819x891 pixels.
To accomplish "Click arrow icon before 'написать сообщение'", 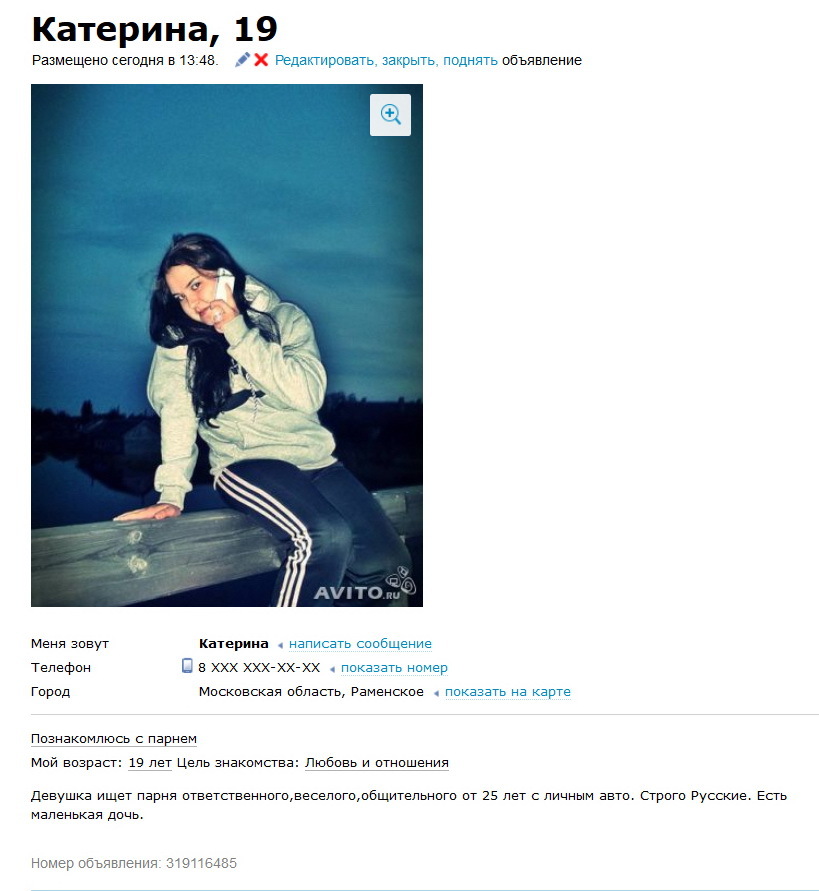I will click(280, 645).
